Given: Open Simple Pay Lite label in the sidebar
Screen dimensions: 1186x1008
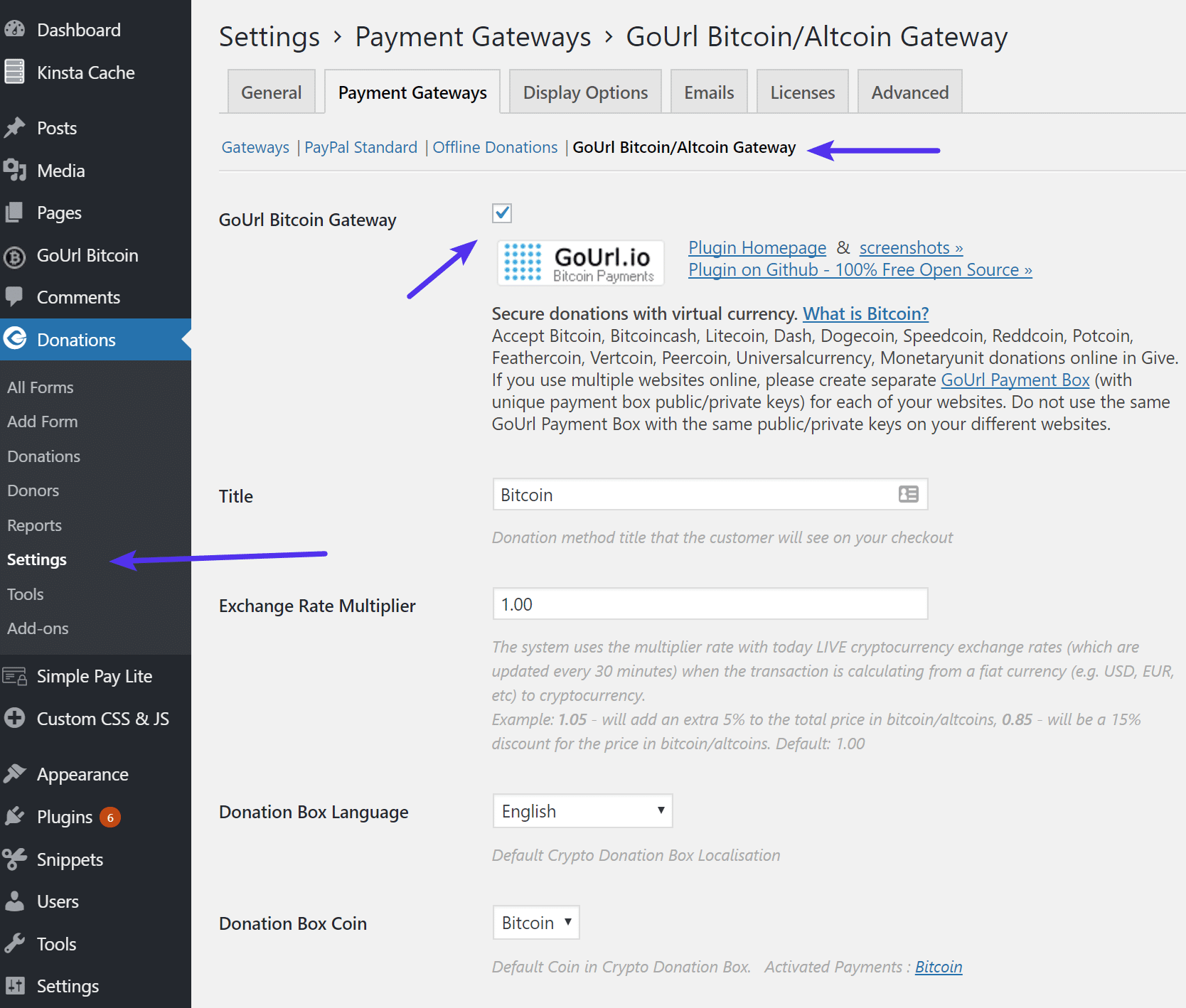Looking at the screenshot, I should pyautogui.click(x=95, y=676).
